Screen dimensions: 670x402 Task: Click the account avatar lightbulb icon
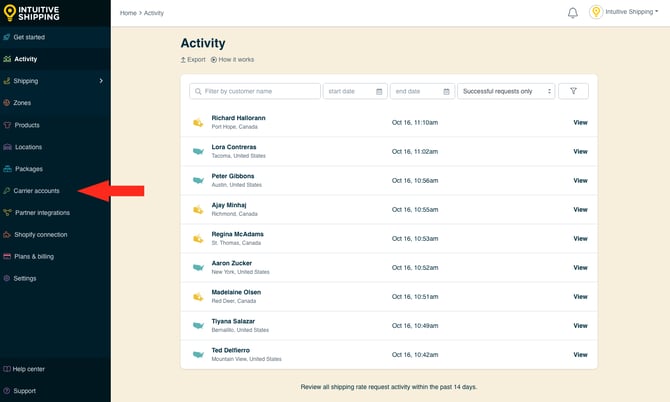pos(596,12)
